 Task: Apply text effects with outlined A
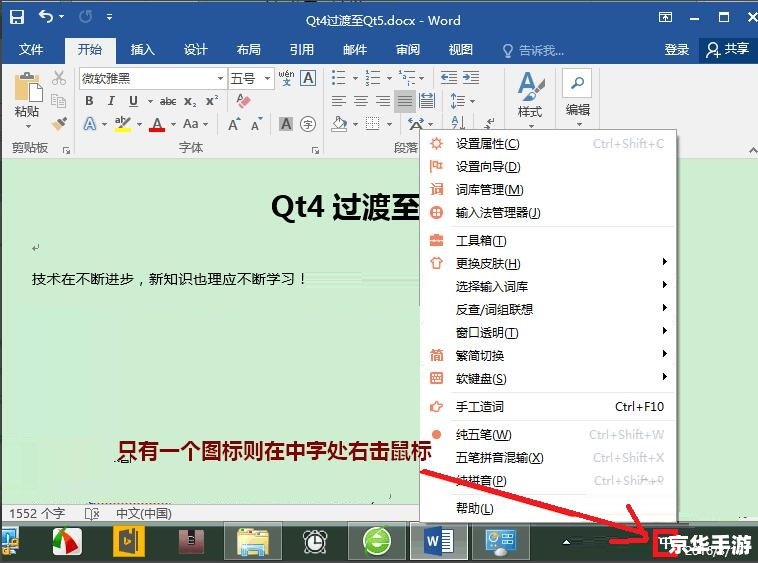[x=90, y=124]
